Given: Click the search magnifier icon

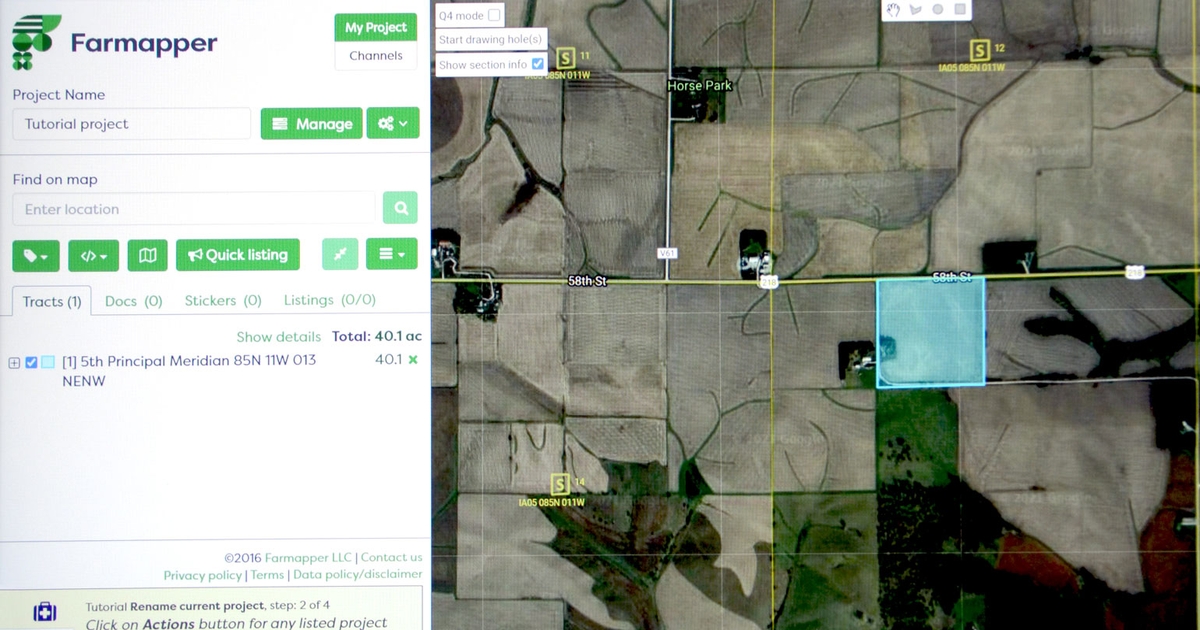Looking at the screenshot, I should click(400, 208).
